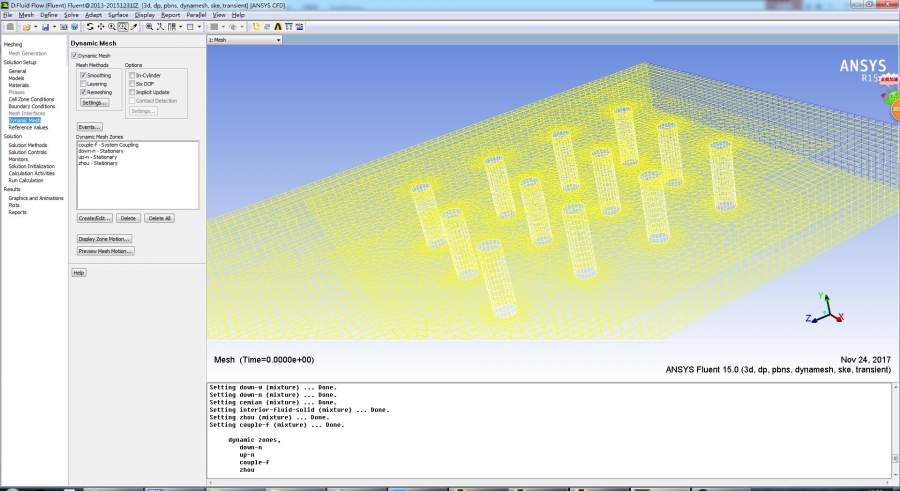Open saved views dropdown arrow
900x491 pixels.
point(180,27)
